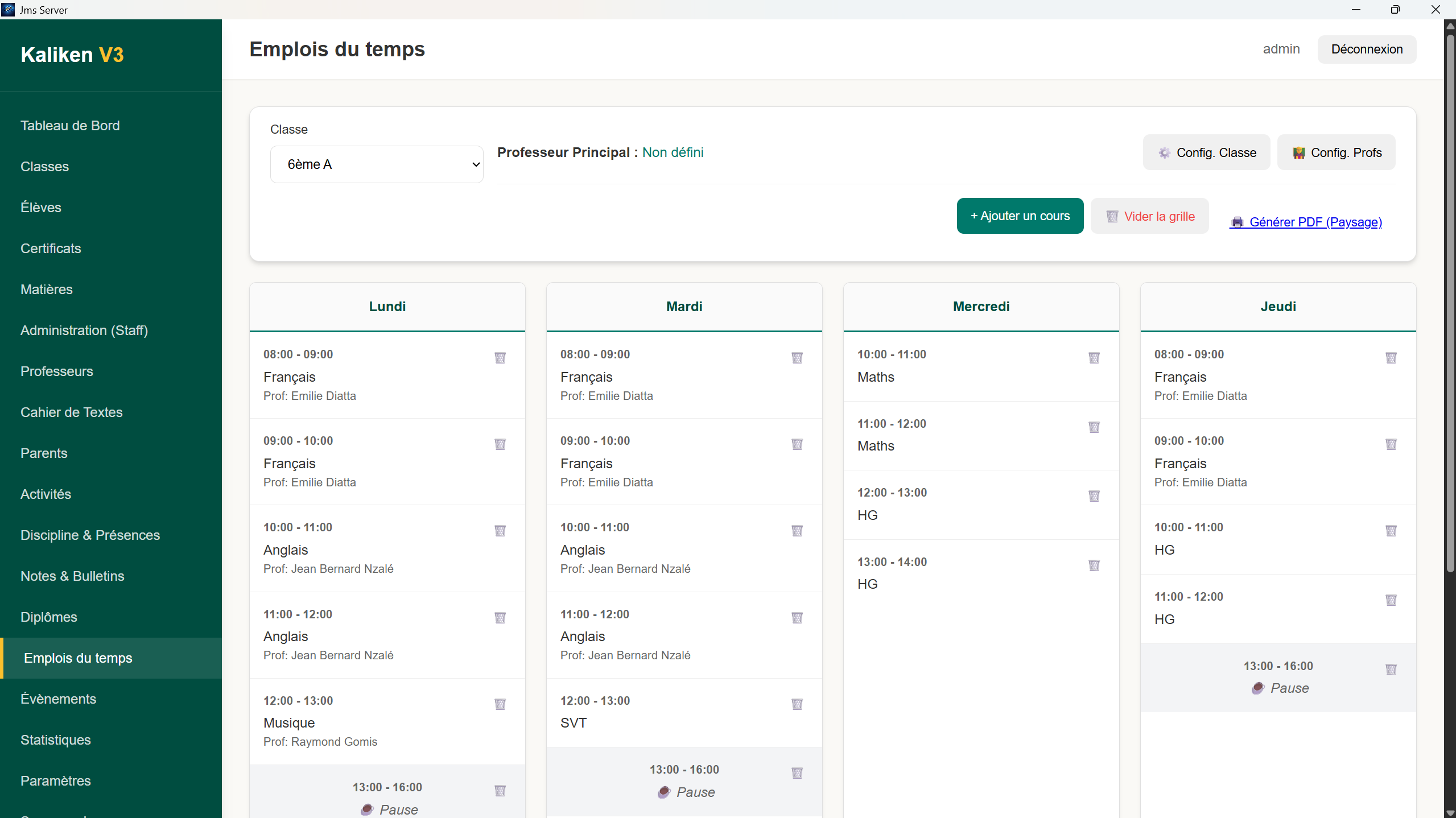Screen dimensions: 1456x818
Task: Delete Lundi 08:00 Français course trash icon
Action: click(x=500, y=358)
